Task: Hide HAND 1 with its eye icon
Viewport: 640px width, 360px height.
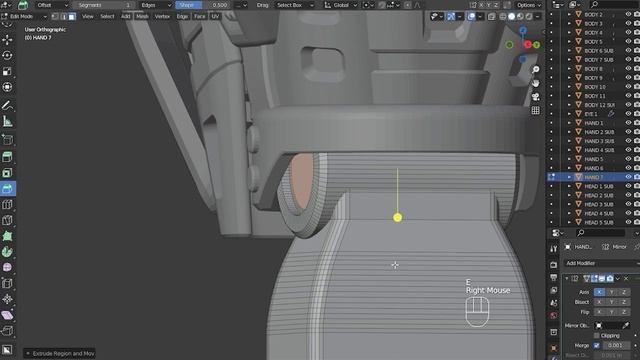Action: pos(628,123)
